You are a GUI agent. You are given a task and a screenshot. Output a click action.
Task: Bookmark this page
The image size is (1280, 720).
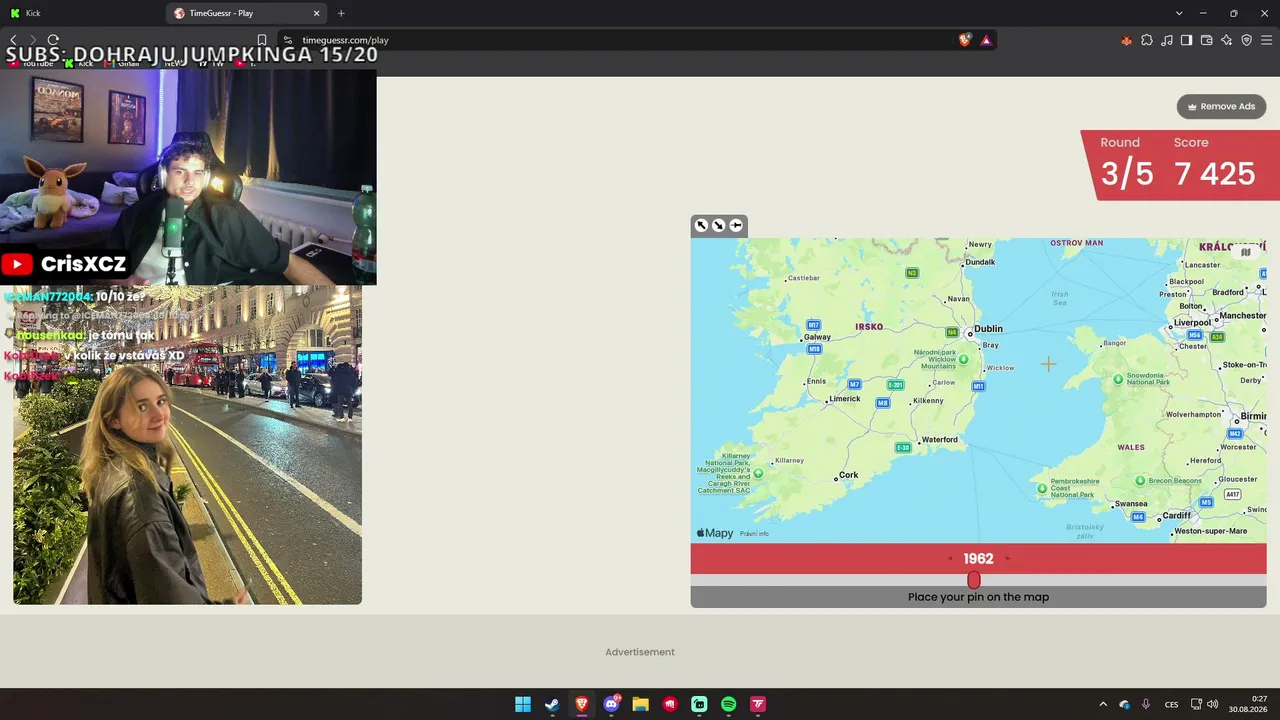tap(262, 40)
